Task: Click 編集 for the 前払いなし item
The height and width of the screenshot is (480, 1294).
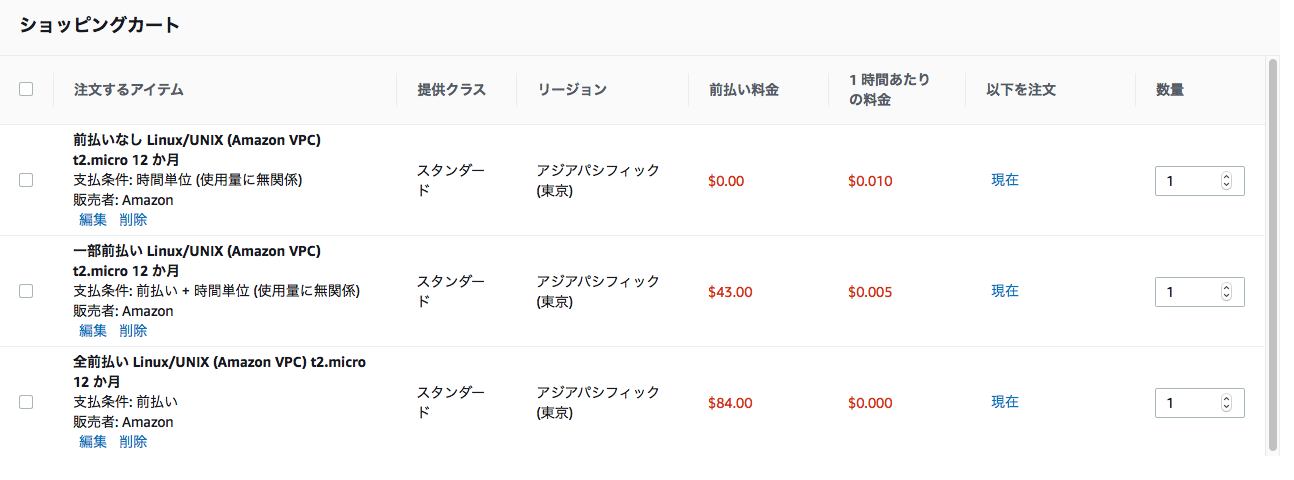Action: click(x=93, y=220)
